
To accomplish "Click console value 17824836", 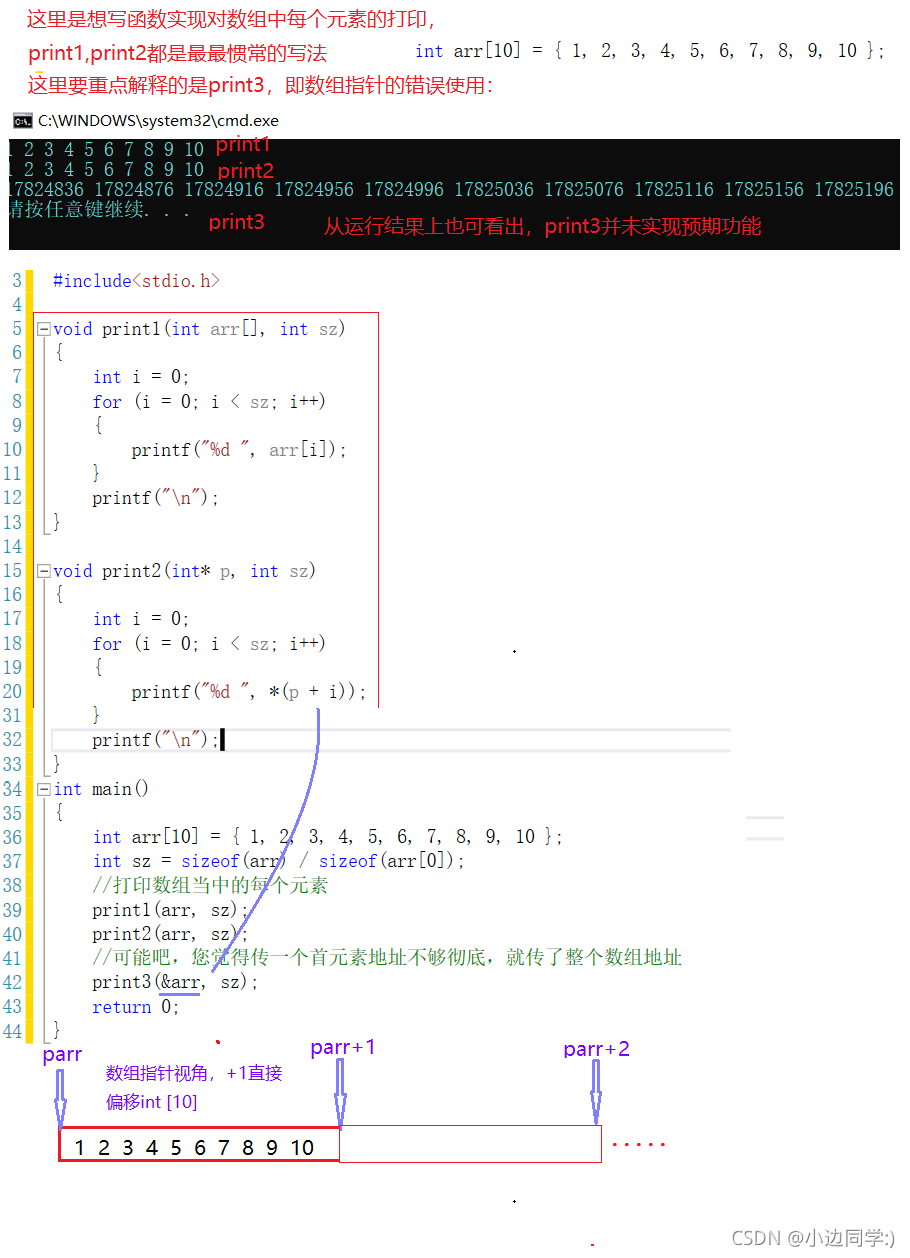I will pyautogui.click(x=45, y=189).
